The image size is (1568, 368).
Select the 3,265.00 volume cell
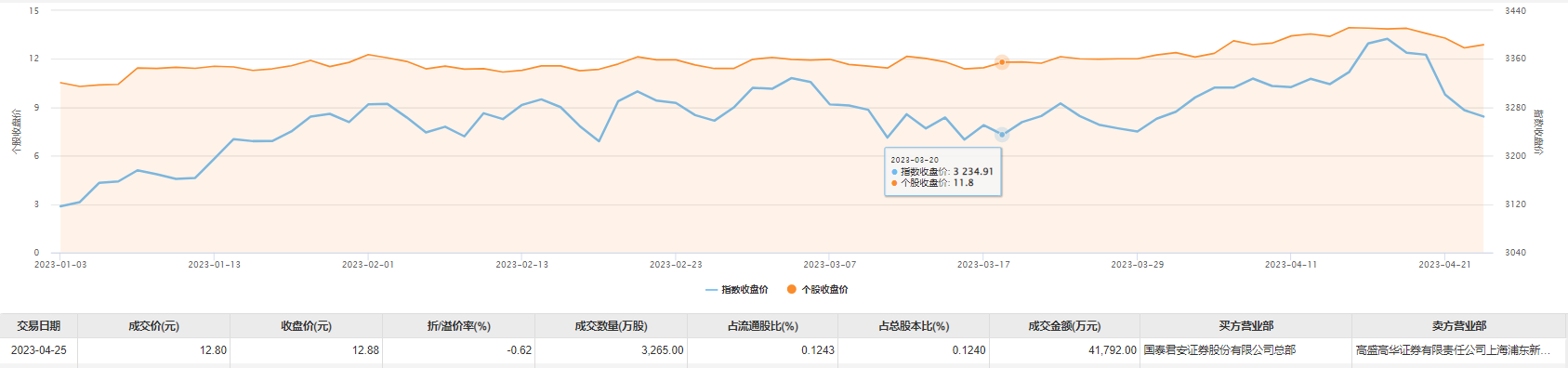(611, 350)
